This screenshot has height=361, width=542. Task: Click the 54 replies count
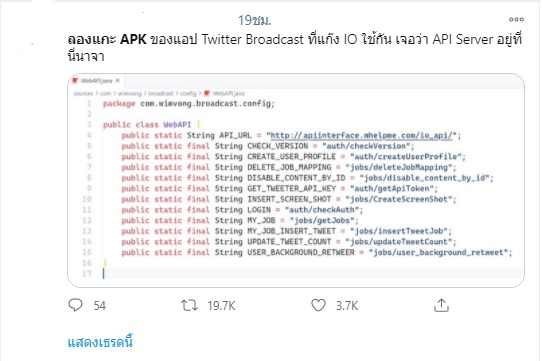[x=100, y=306]
